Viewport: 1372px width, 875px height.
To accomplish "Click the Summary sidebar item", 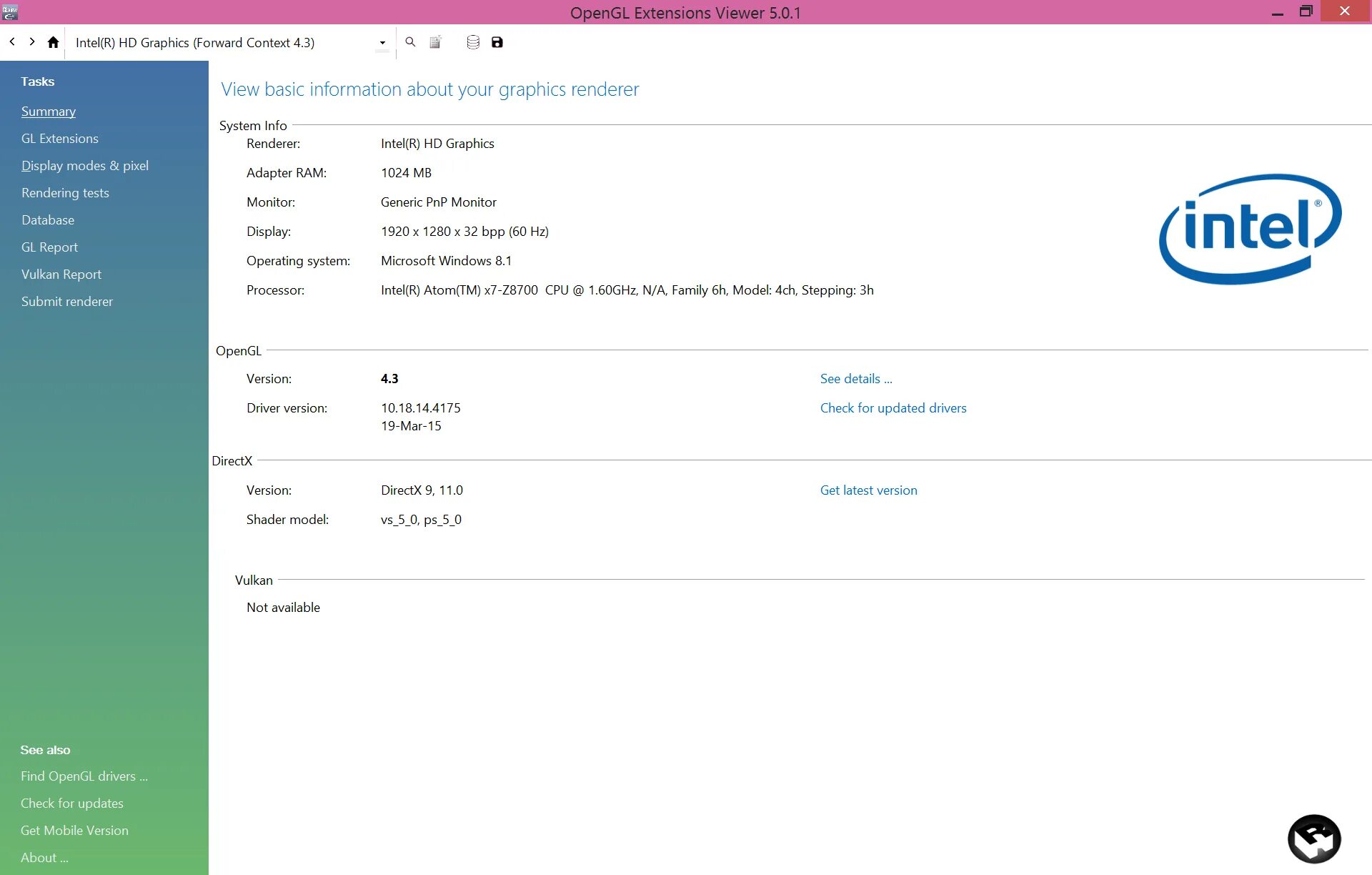I will pos(48,110).
